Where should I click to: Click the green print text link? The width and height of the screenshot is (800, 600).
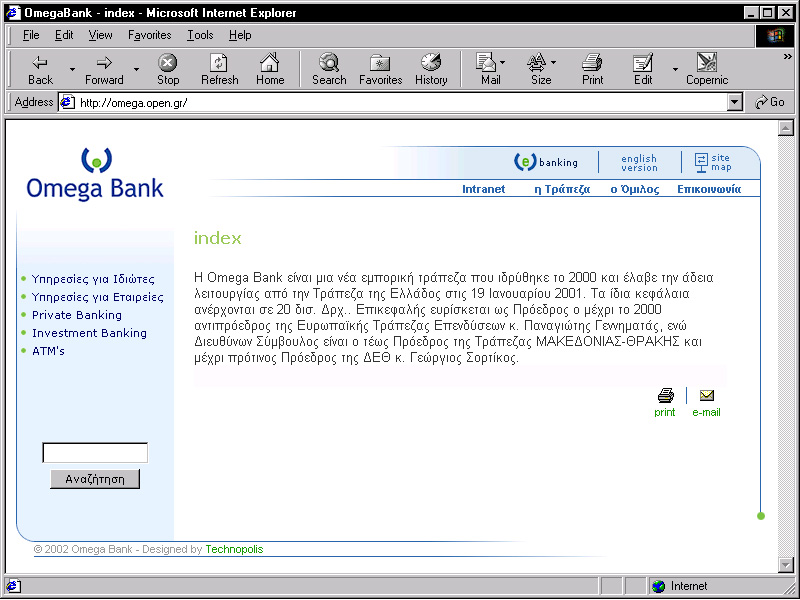664,412
